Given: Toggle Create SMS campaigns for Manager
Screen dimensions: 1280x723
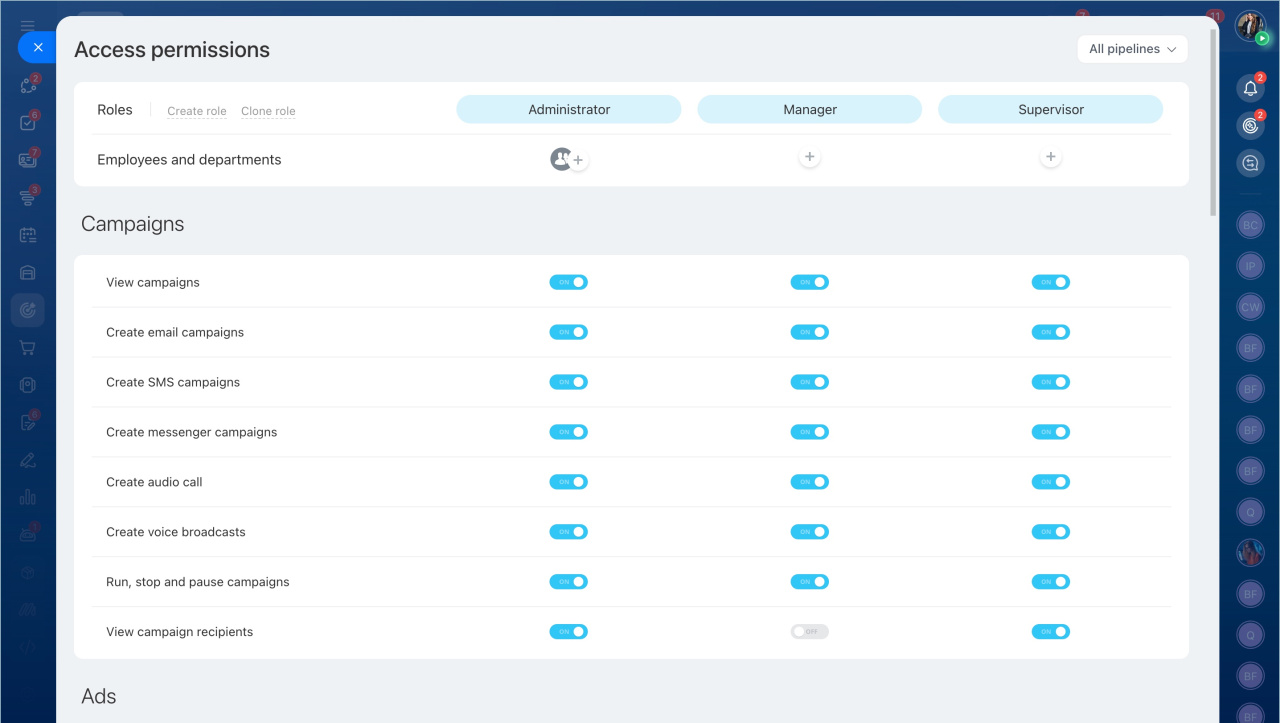Looking at the screenshot, I should coord(809,382).
